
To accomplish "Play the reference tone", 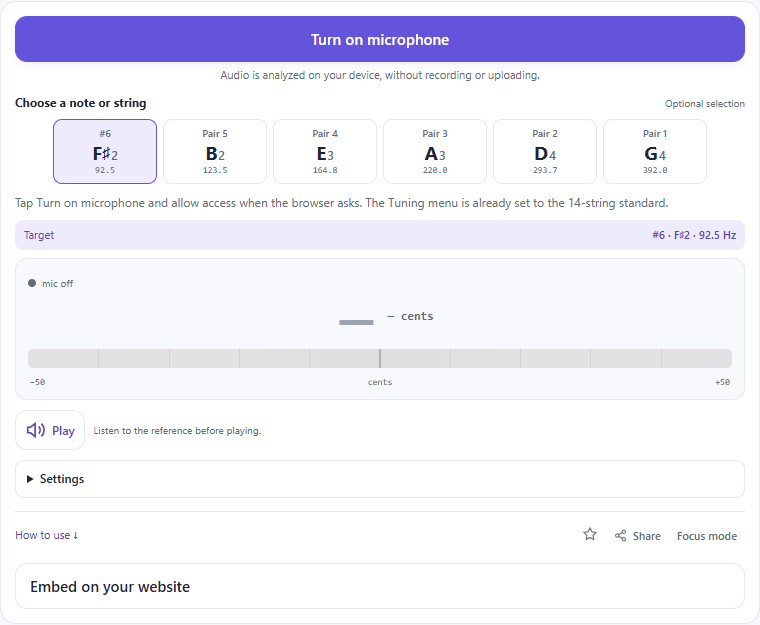I will click(50, 430).
